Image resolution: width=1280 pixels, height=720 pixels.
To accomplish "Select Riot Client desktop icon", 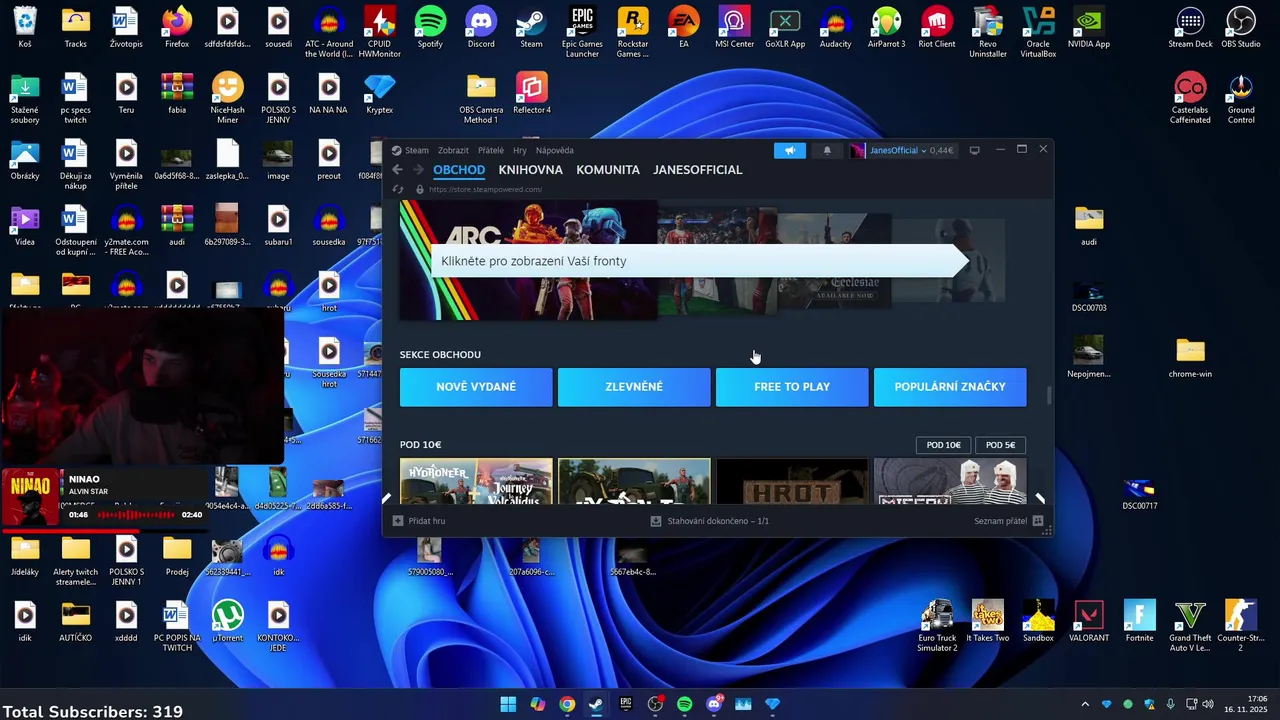I will coord(937,28).
